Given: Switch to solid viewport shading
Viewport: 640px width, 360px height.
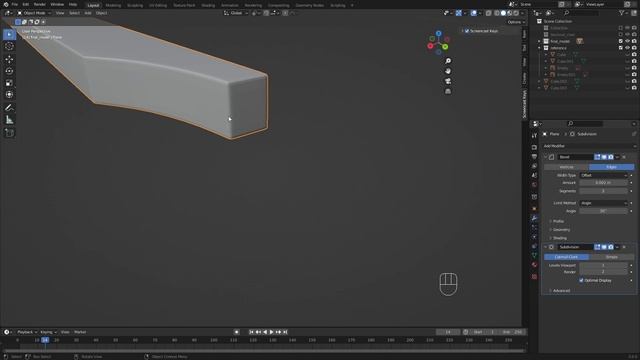Looking at the screenshot, I should tap(503, 13).
